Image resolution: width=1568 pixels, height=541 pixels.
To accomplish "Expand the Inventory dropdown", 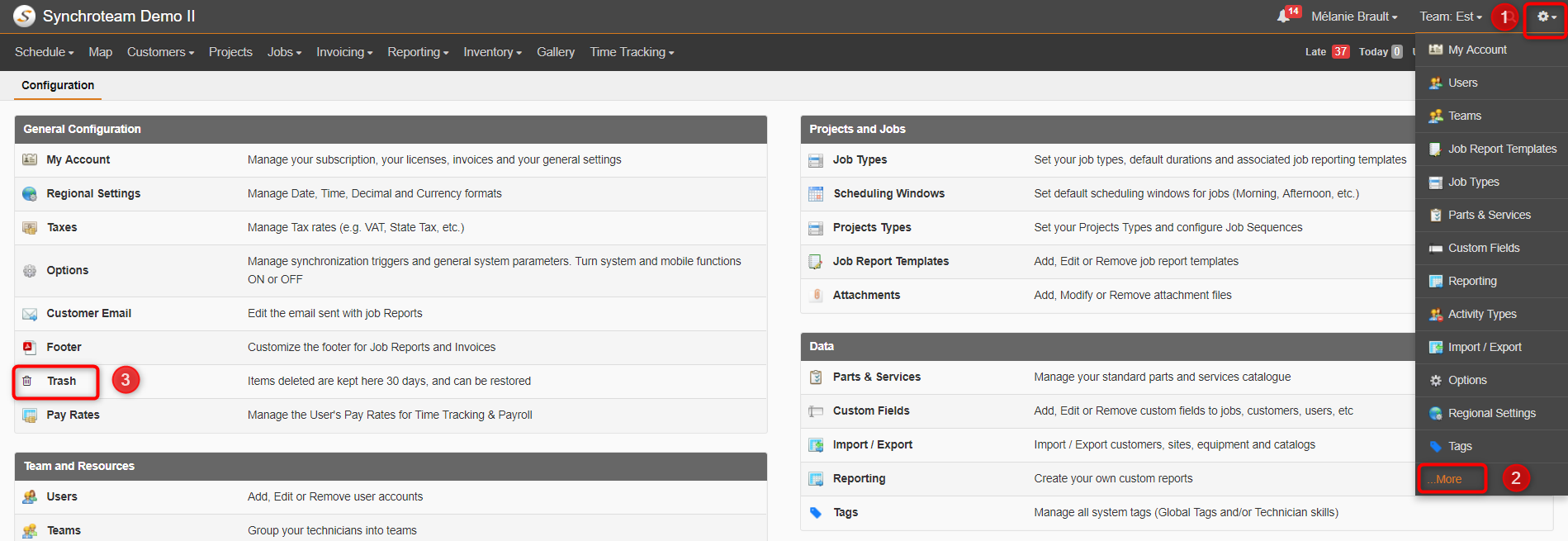I will pos(492,52).
